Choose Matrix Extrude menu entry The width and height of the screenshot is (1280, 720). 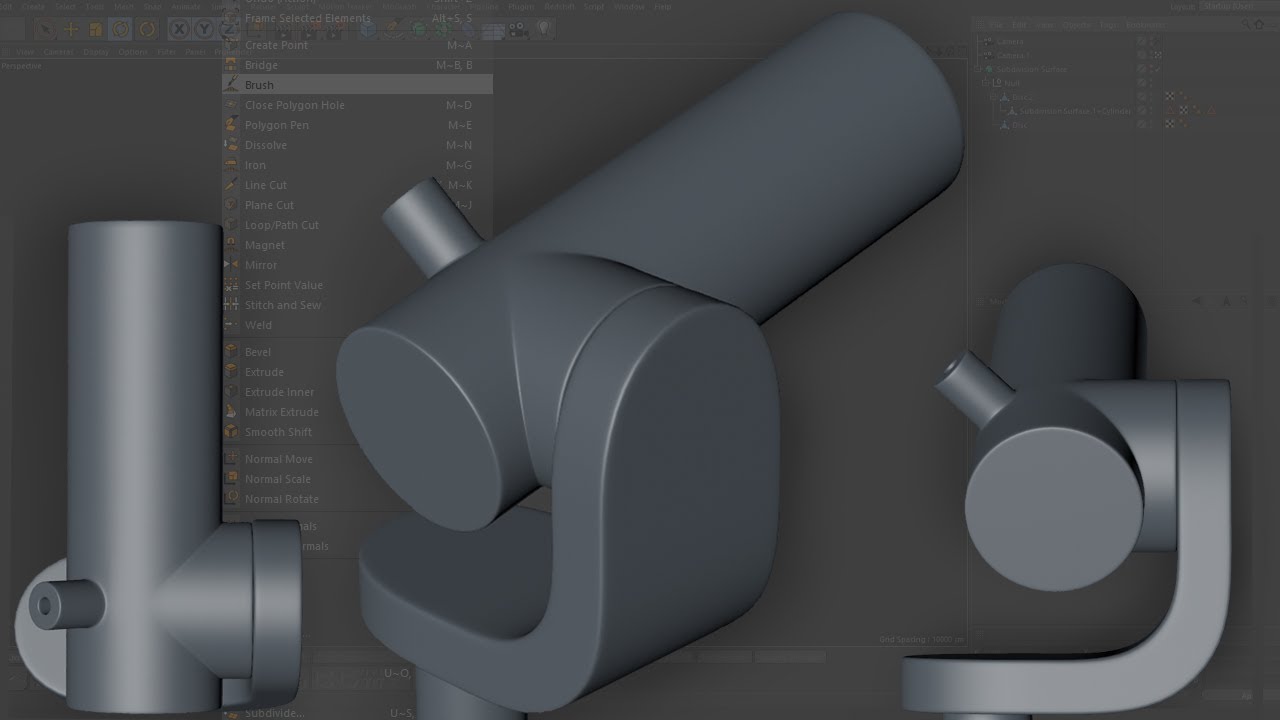coord(282,412)
